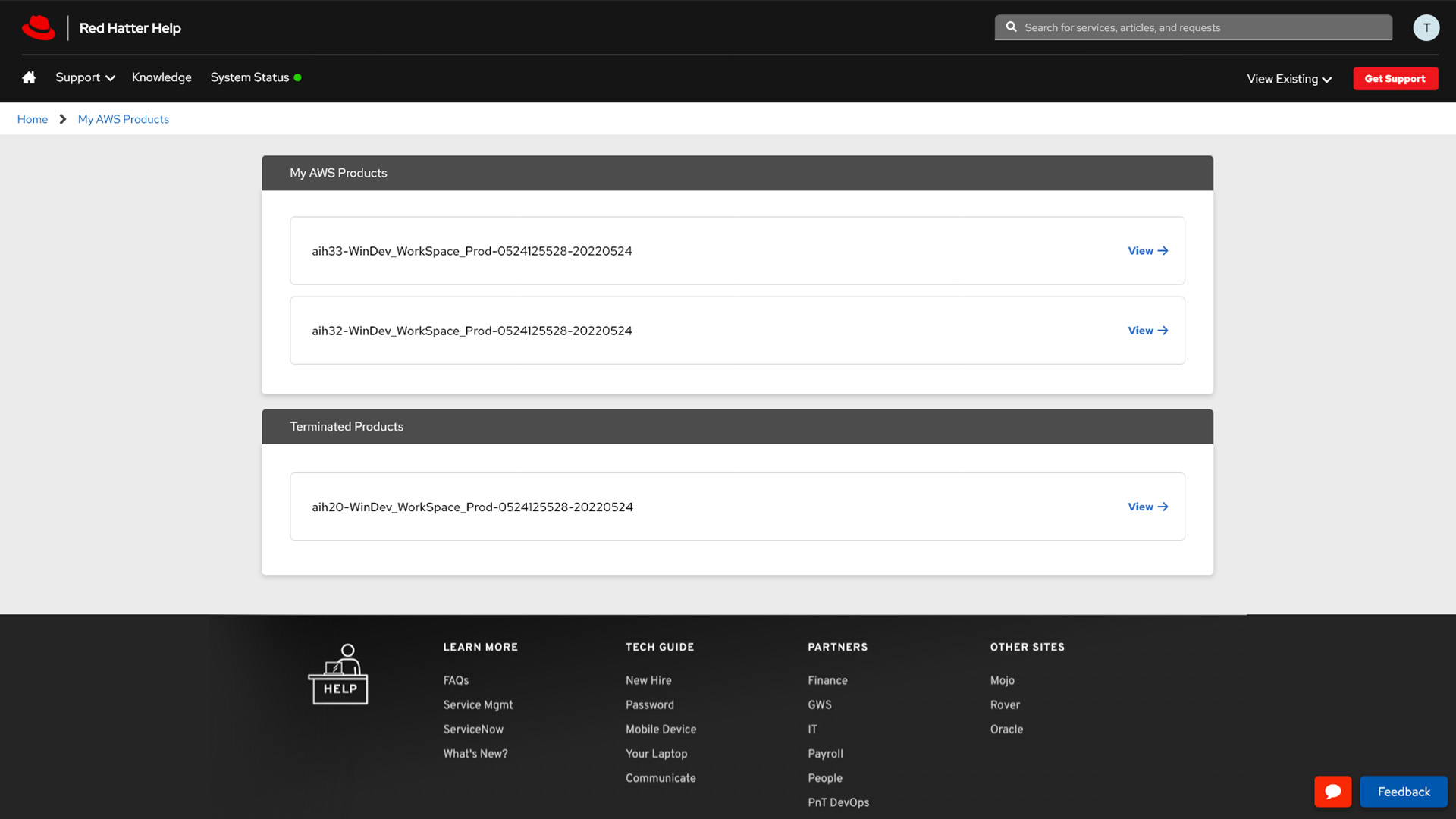This screenshot has height=819, width=1456.
Task: Click the LEARN MORE footer heading
Action: coord(480,647)
